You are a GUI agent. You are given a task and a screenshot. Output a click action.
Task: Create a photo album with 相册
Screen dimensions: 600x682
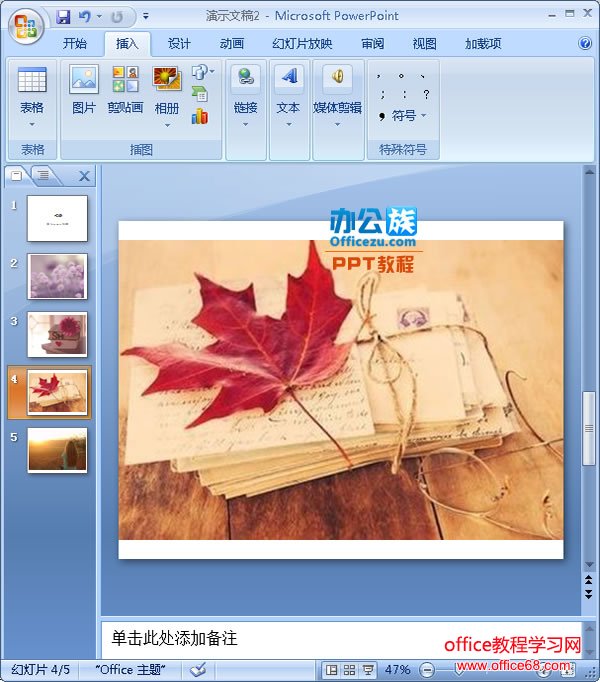point(167,90)
